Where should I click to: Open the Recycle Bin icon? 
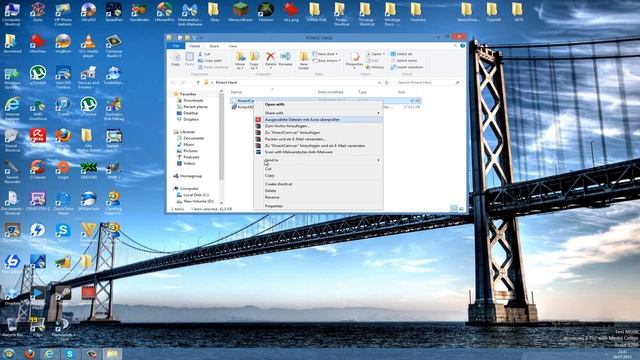click(12, 327)
